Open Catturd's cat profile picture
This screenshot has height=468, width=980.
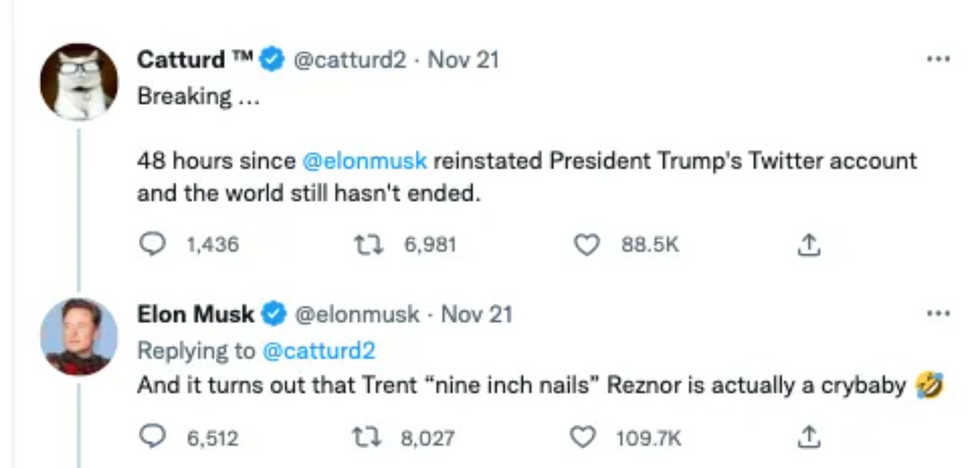click(x=78, y=82)
